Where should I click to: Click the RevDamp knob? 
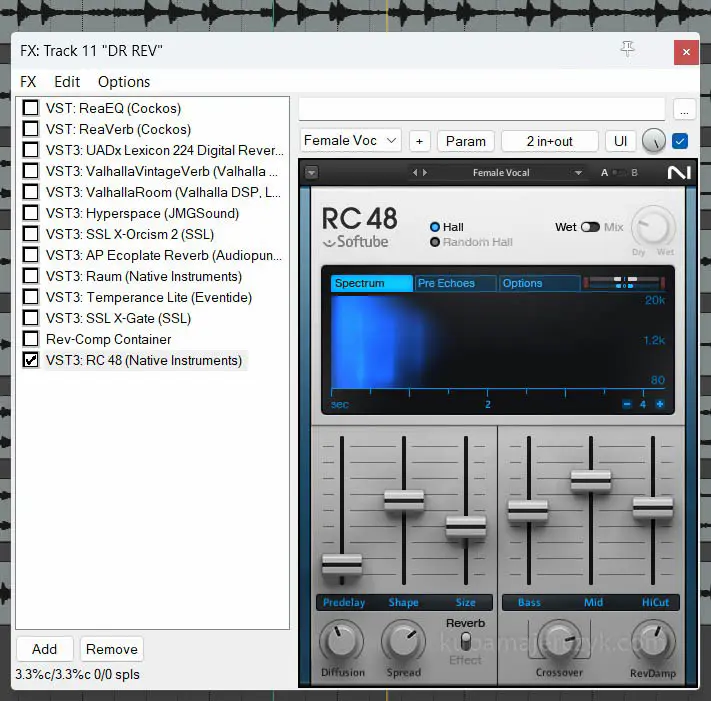click(x=651, y=641)
